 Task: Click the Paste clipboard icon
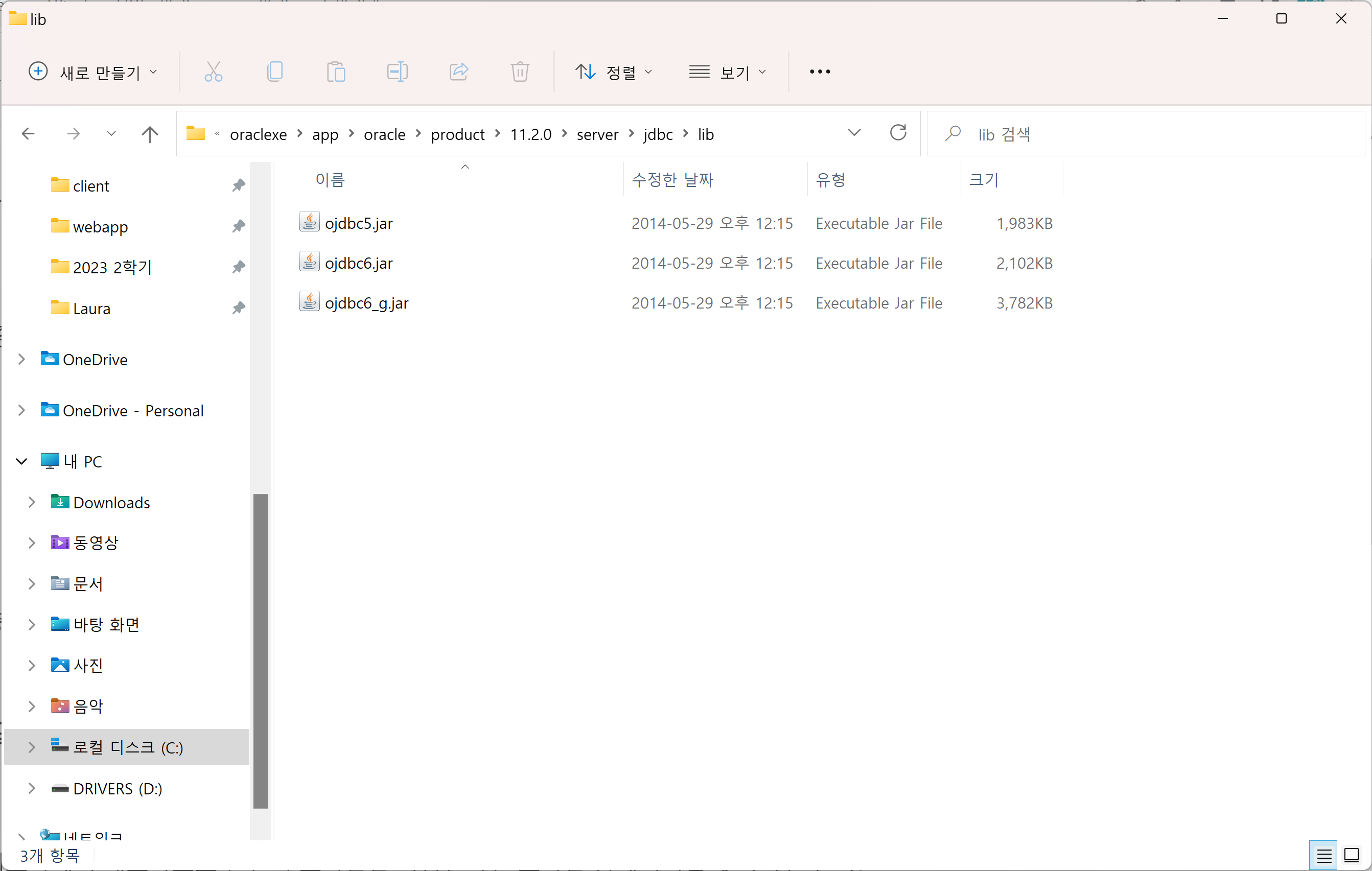(x=336, y=72)
